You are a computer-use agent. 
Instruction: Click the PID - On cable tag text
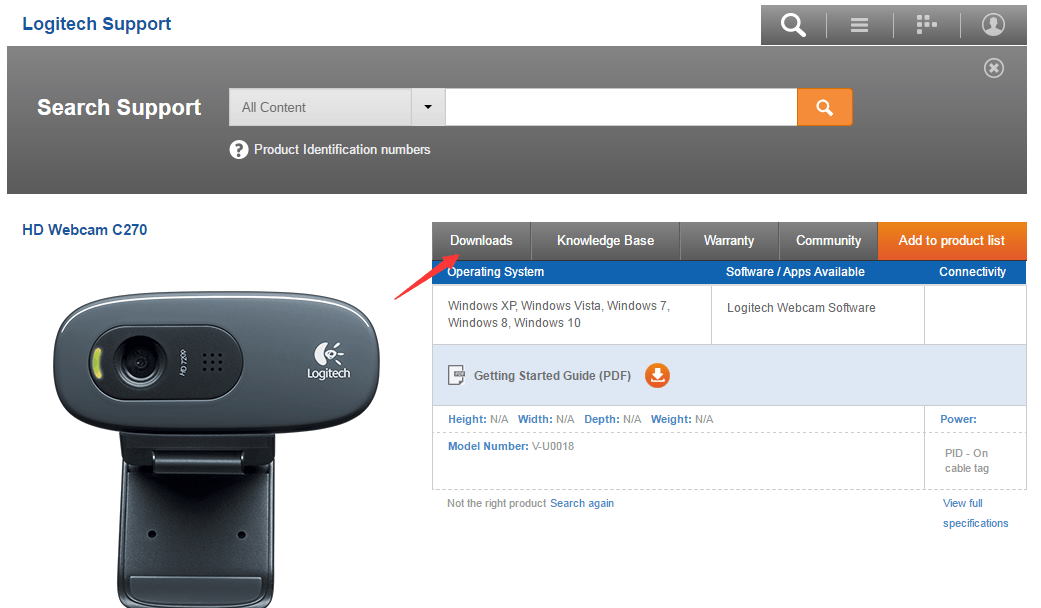pos(967,461)
